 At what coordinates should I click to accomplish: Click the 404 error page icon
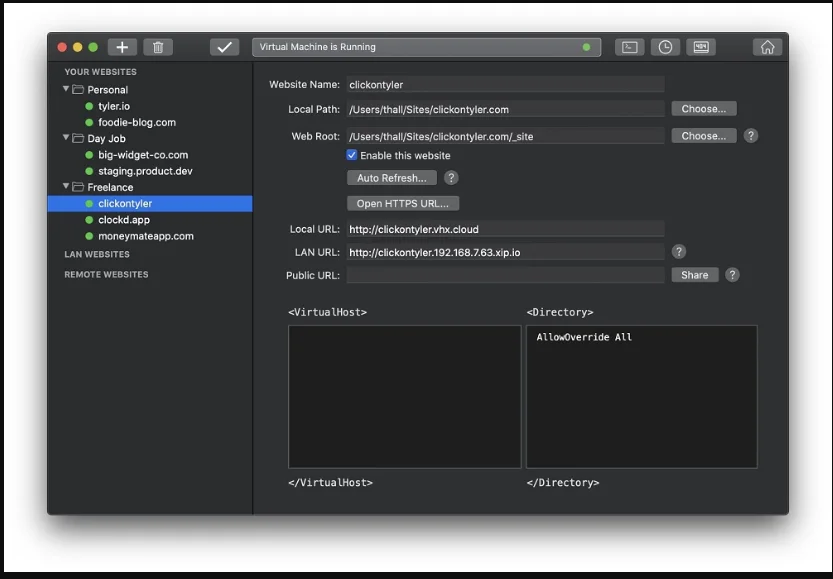click(701, 47)
